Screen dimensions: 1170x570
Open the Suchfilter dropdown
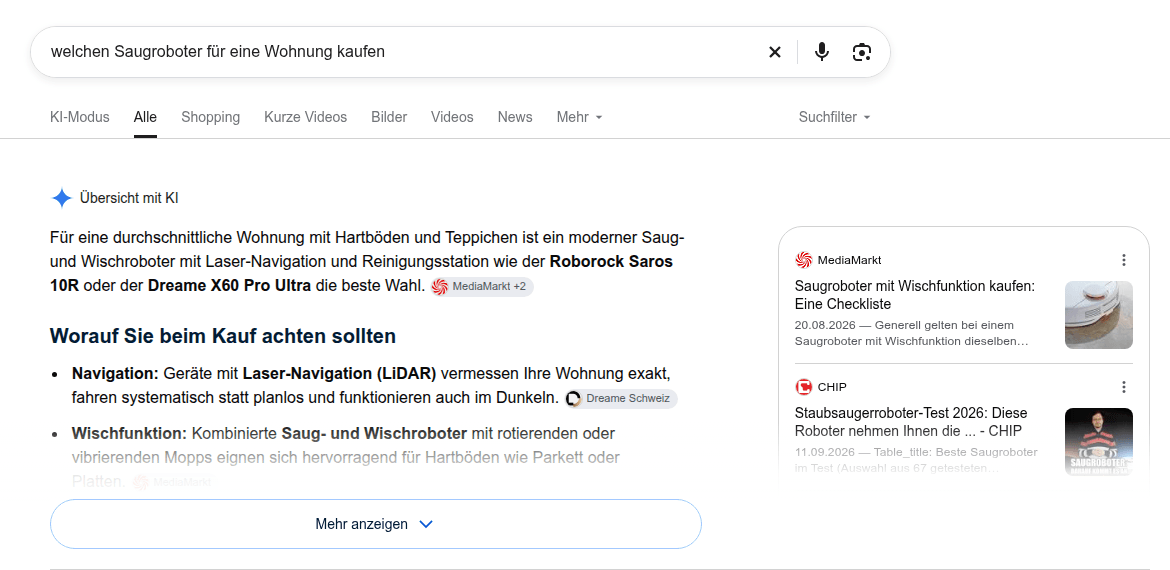point(834,117)
